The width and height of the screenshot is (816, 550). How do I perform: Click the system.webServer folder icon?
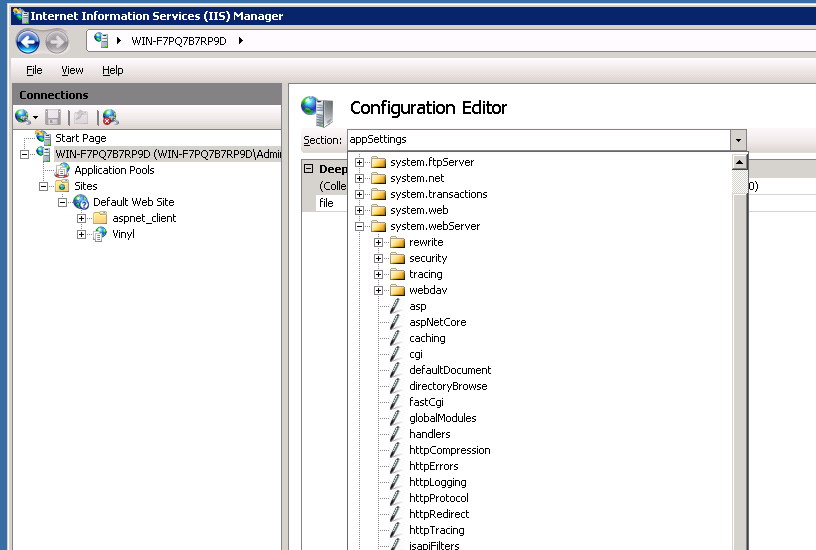(379, 226)
